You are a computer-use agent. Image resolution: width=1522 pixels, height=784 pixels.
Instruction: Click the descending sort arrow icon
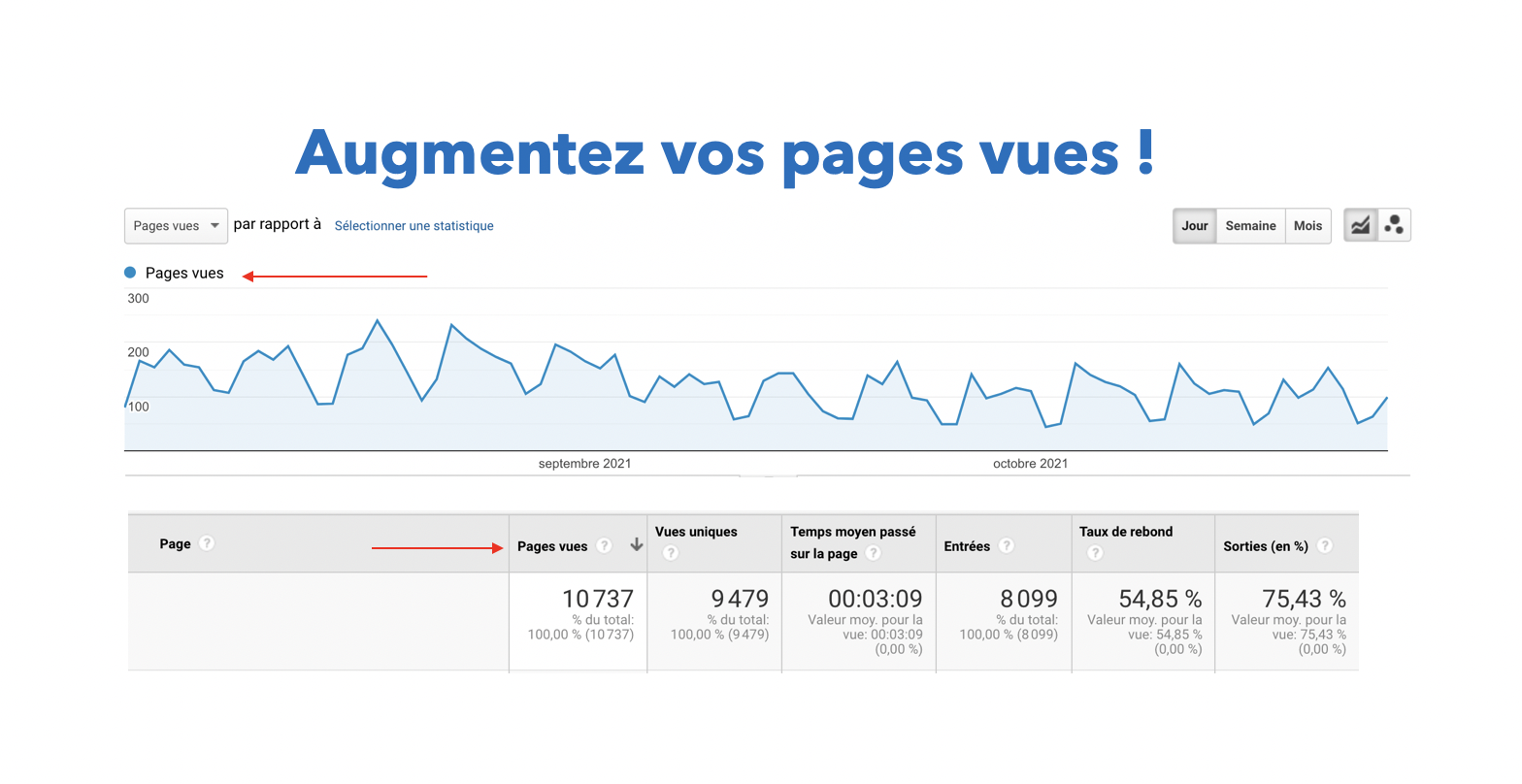coord(637,545)
